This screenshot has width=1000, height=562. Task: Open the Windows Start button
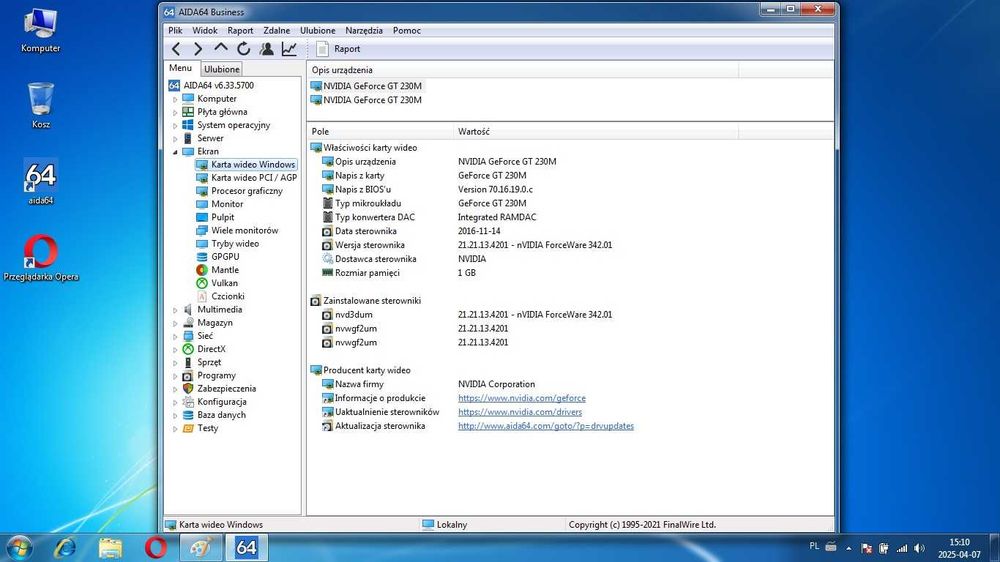tap(18, 547)
